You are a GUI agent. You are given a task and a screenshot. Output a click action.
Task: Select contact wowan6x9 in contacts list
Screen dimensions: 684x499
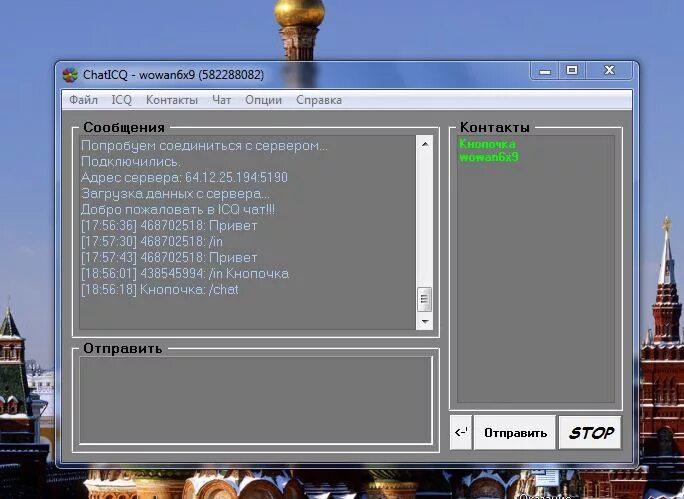(489, 157)
